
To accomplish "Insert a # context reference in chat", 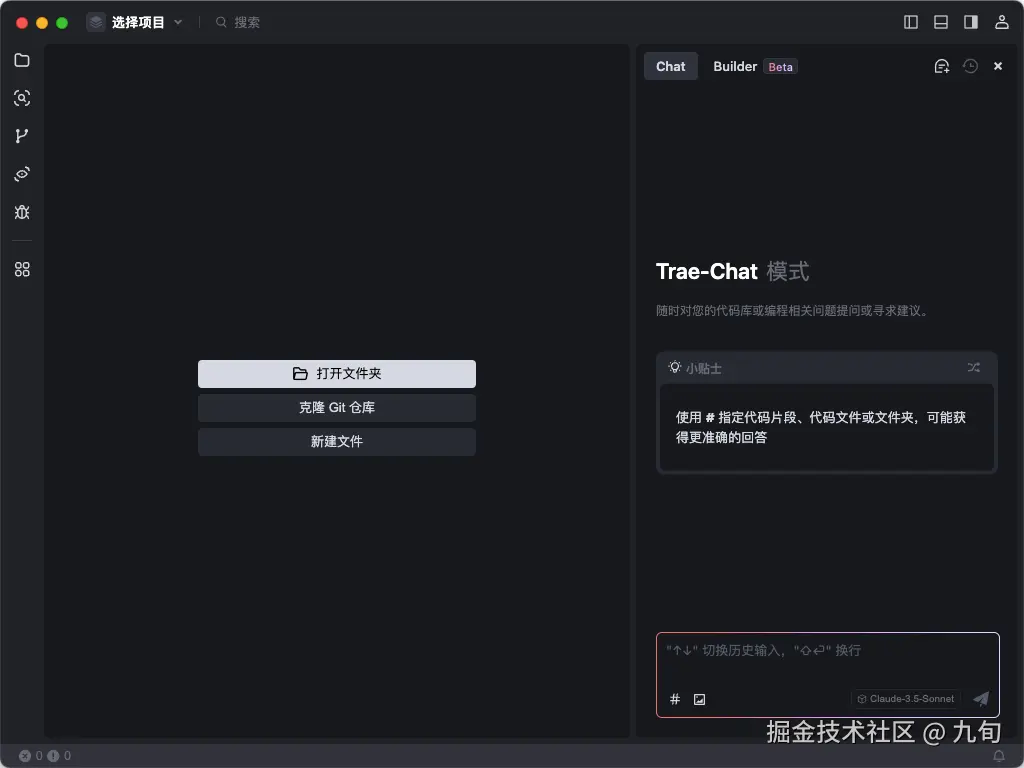I will [675, 699].
